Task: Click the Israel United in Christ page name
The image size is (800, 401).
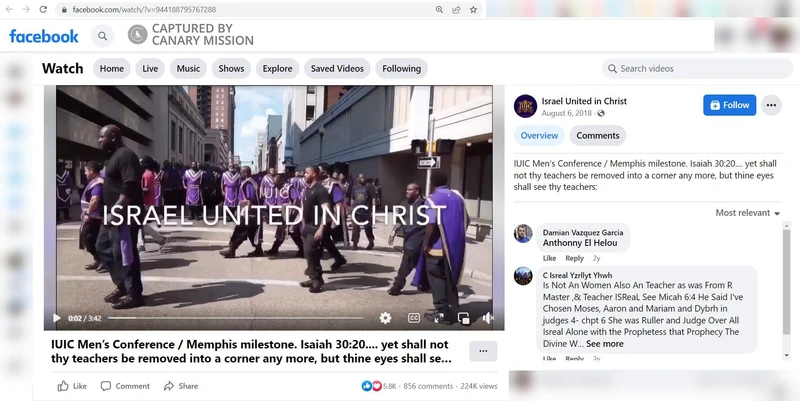Action: tap(584, 101)
